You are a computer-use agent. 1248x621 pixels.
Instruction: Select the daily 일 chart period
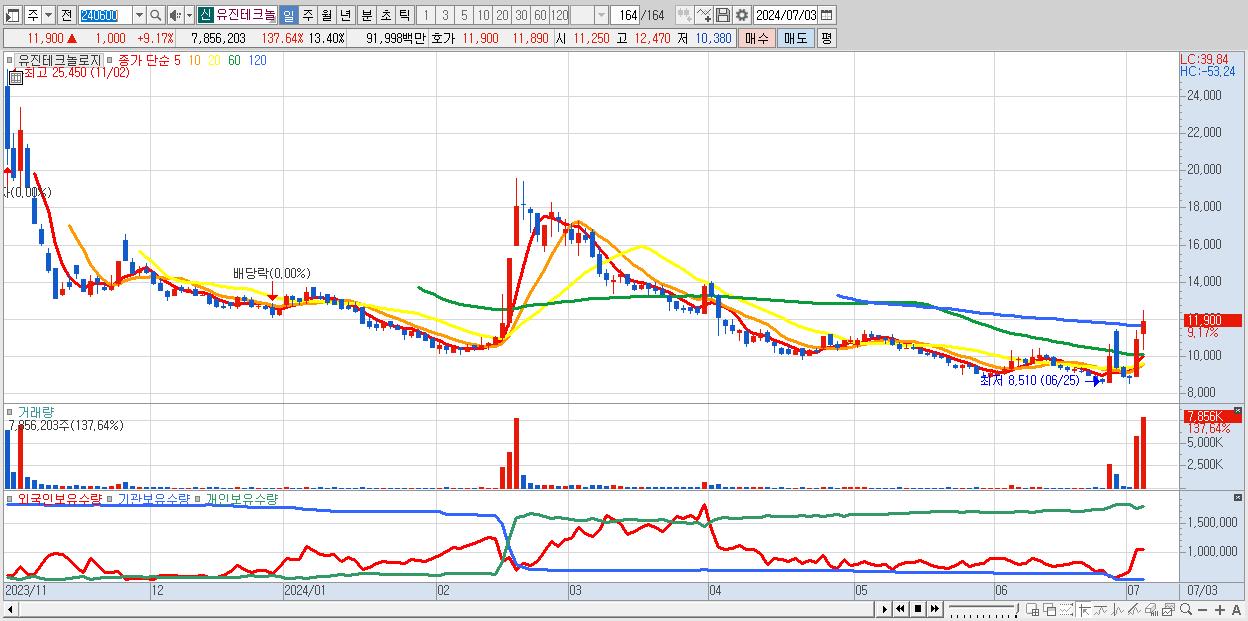(288, 15)
